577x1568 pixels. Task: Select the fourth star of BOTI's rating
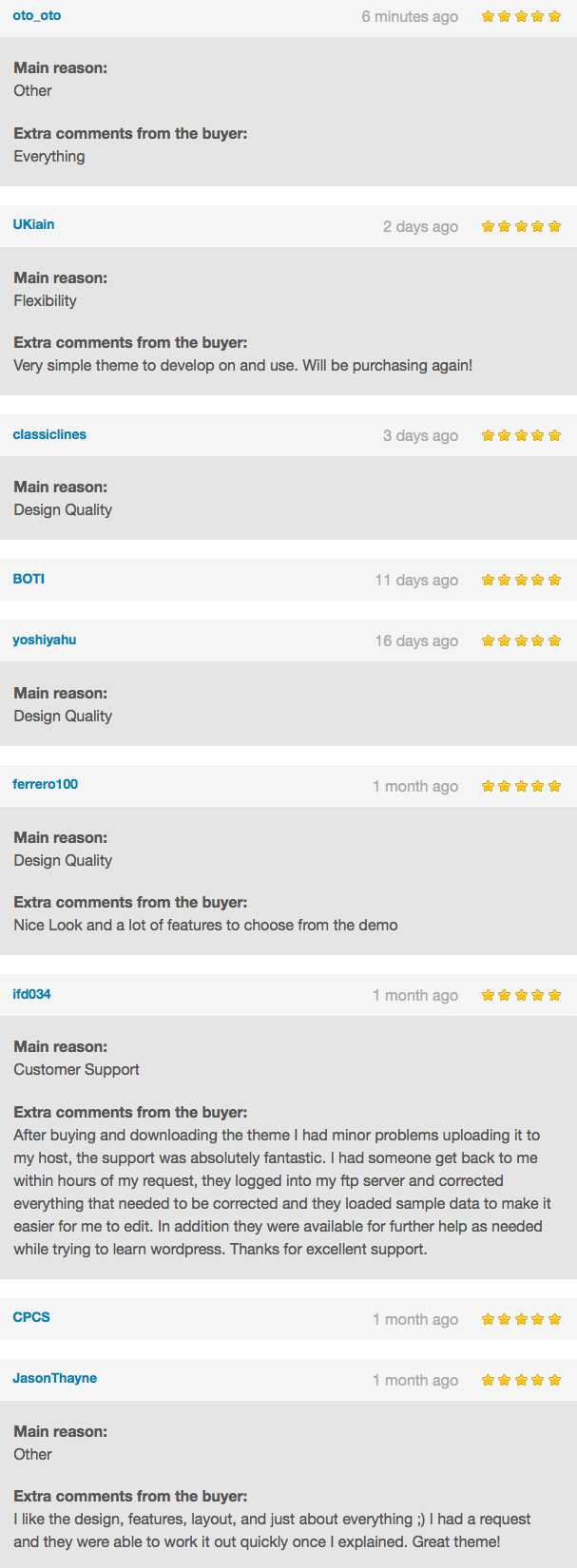pos(538,579)
